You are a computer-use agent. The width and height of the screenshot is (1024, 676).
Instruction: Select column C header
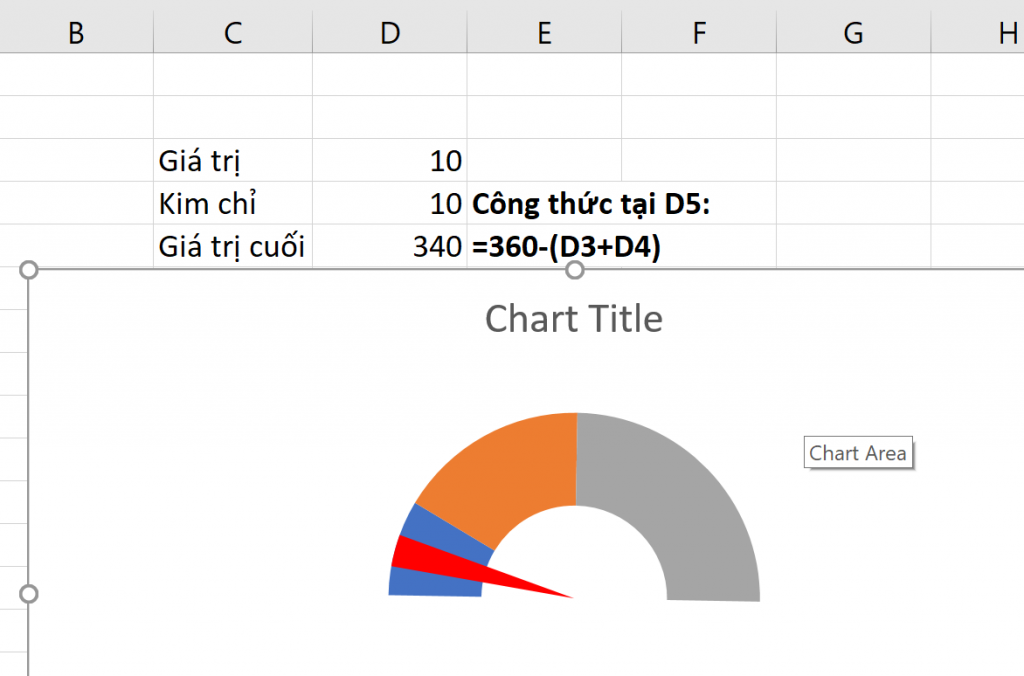coord(232,33)
